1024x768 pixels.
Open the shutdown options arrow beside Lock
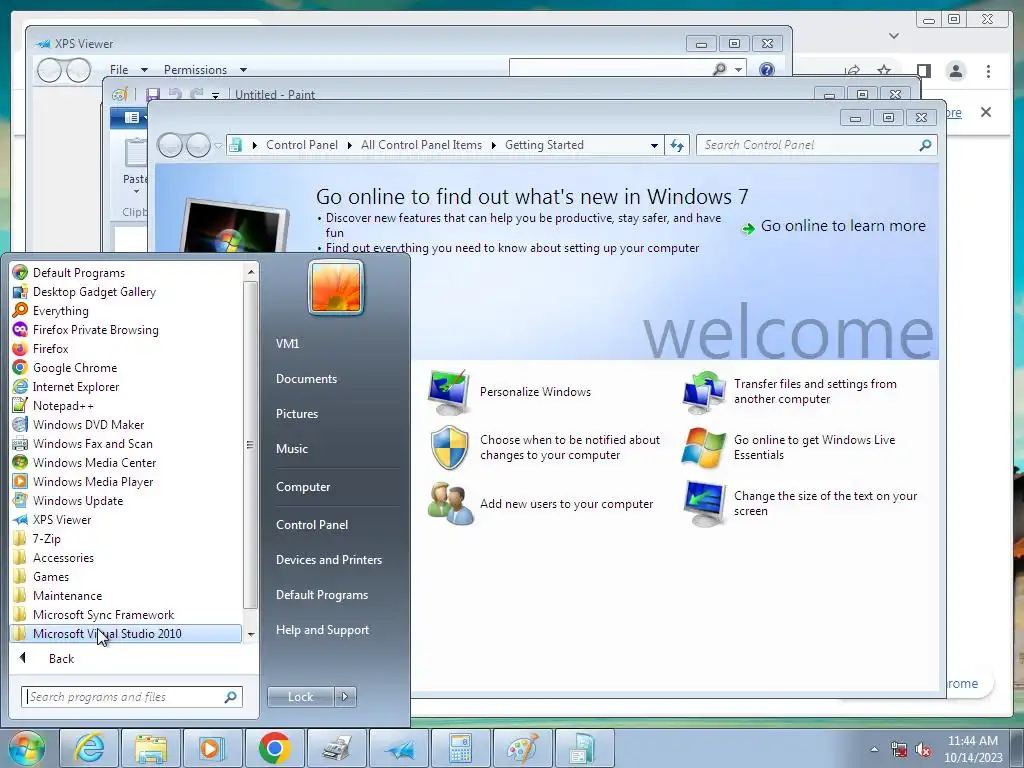coord(345,697)
